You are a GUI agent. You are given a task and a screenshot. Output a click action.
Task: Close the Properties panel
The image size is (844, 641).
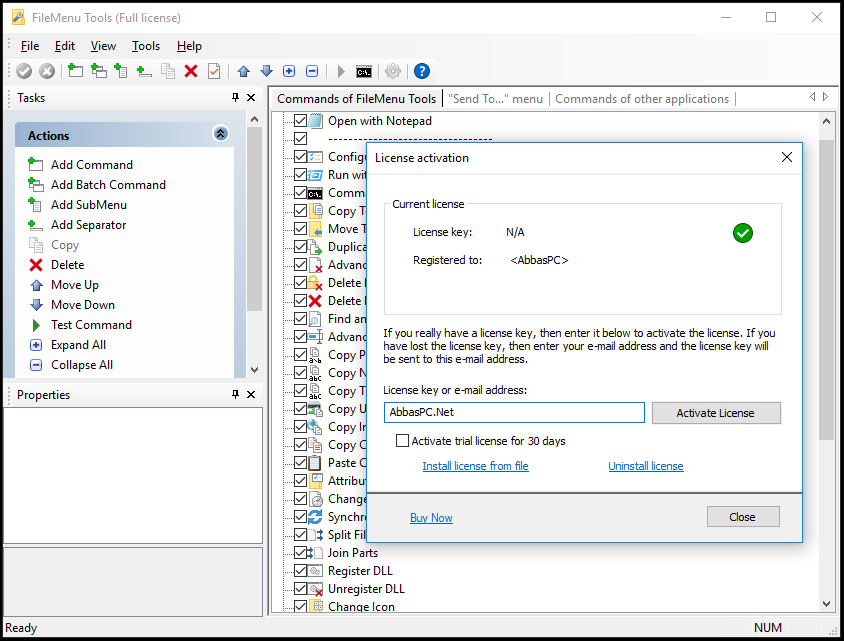pyautogui.click(x=251, y=395)
